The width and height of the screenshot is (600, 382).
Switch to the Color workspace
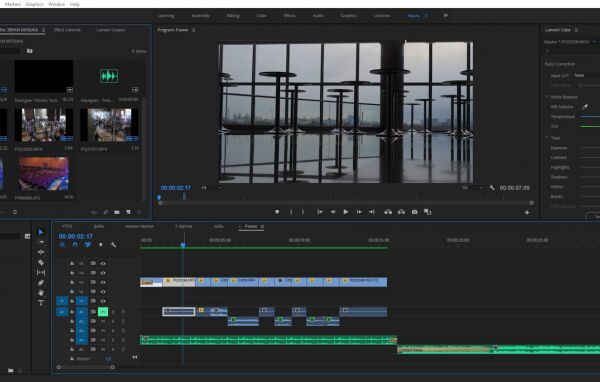(x=261, y=16)
